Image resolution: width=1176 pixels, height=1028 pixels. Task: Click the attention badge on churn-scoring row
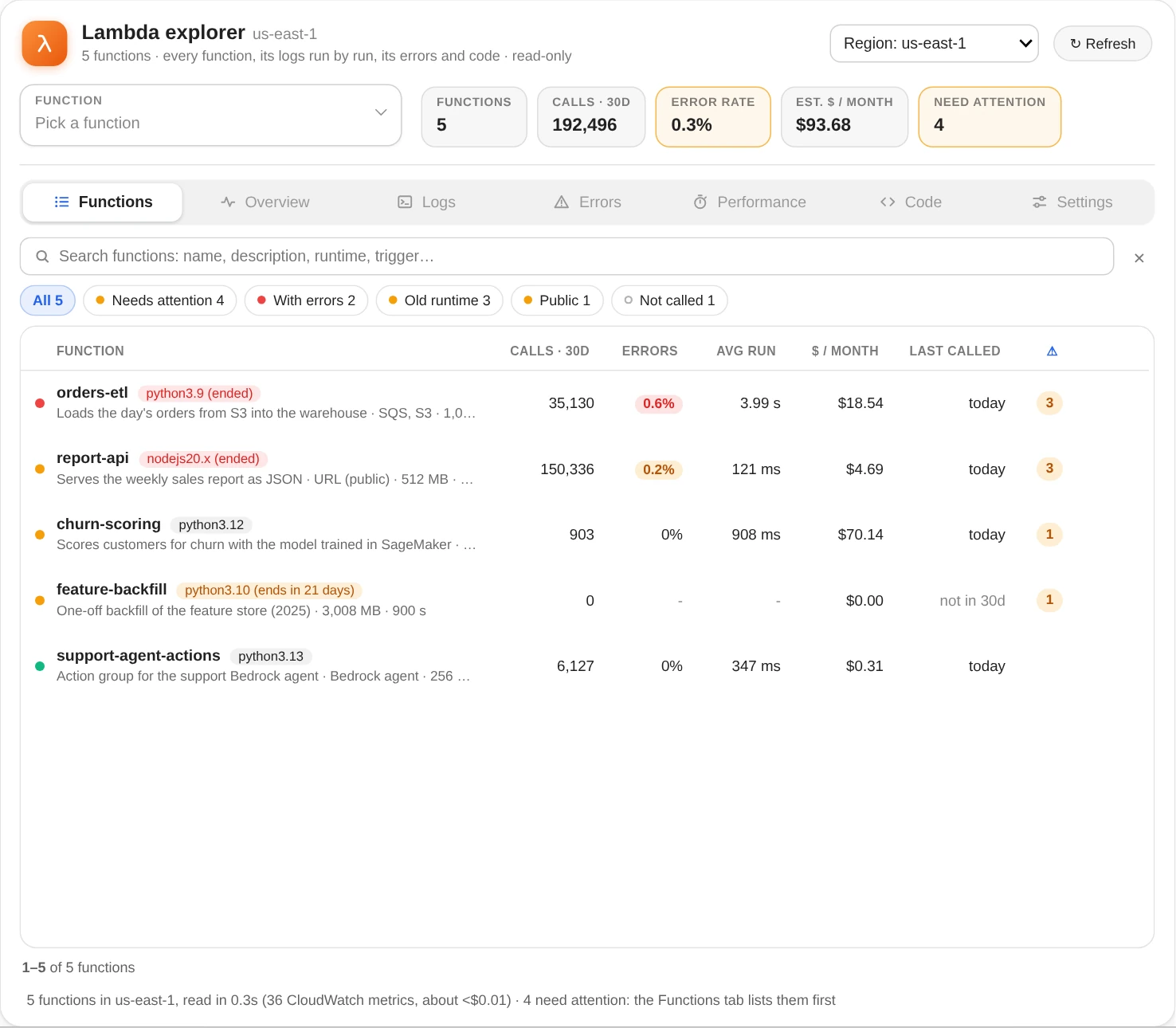(x=1049, y=535)
